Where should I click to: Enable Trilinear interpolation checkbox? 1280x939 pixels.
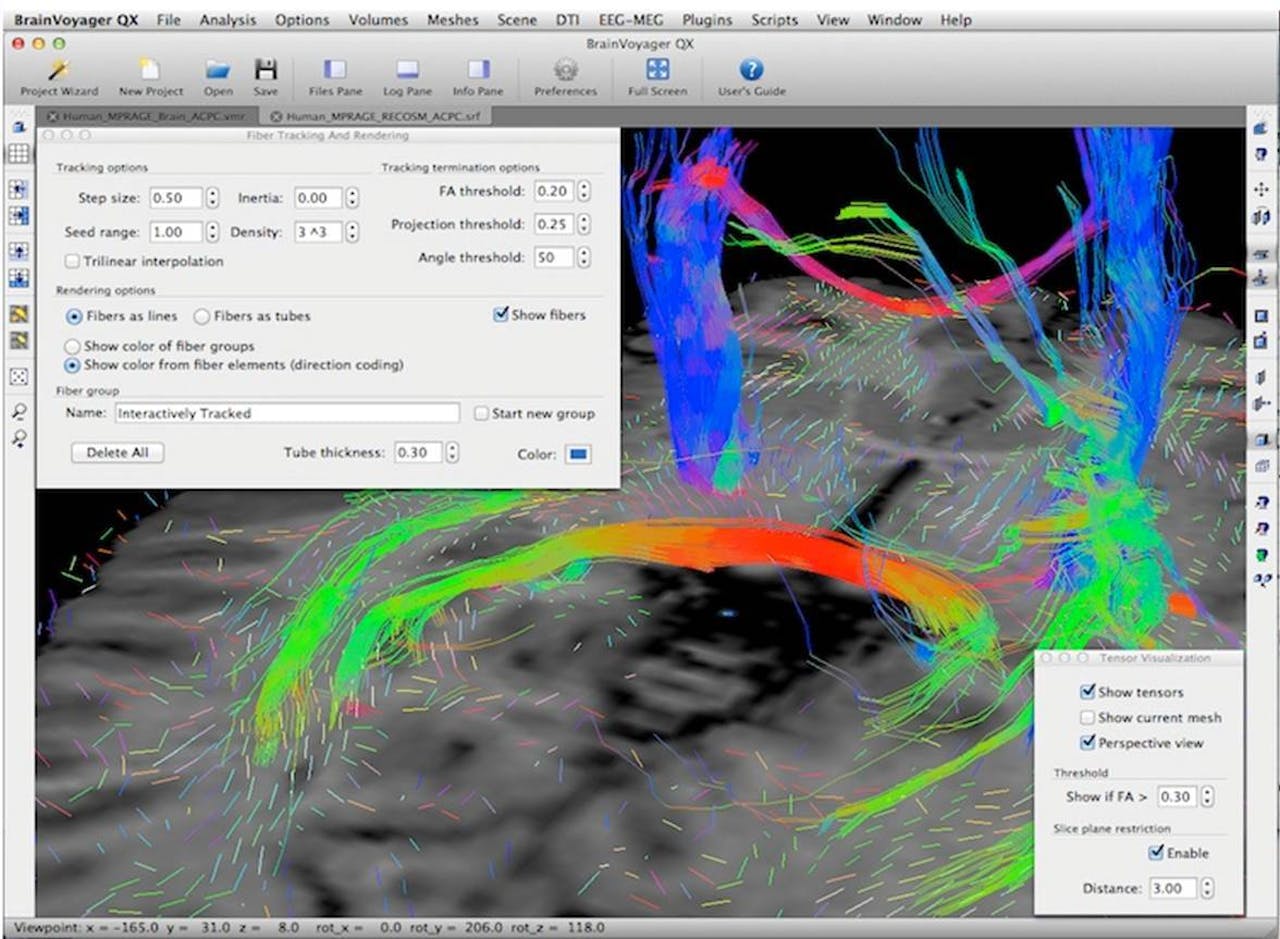pos(72,261)
